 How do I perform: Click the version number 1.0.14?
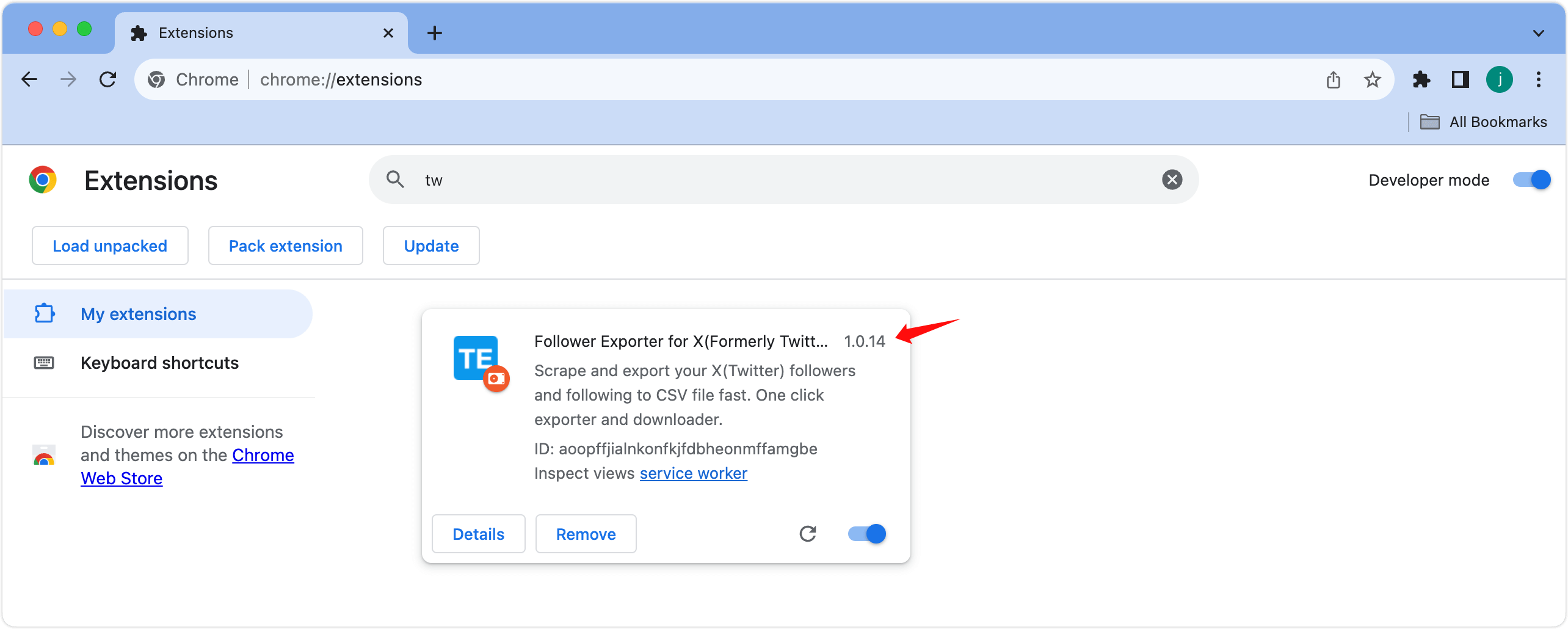(865, 341)
